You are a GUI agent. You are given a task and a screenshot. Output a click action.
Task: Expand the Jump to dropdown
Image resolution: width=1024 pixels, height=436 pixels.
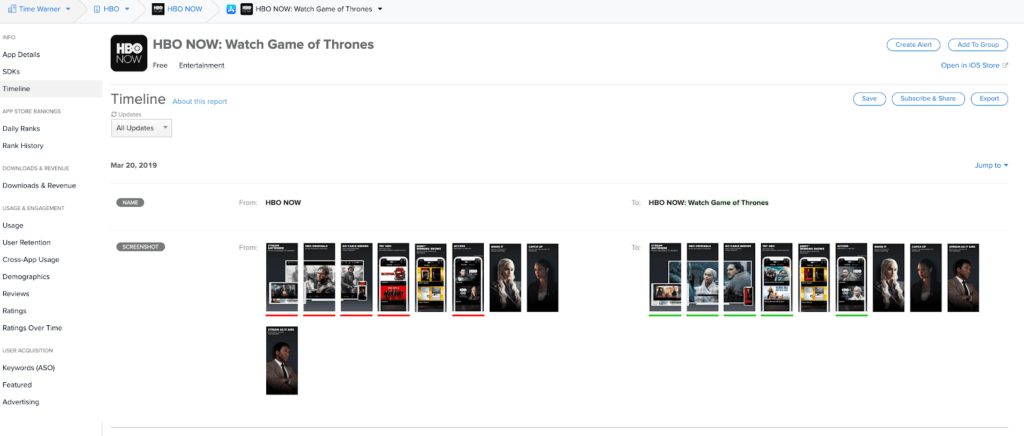[991, 165]
